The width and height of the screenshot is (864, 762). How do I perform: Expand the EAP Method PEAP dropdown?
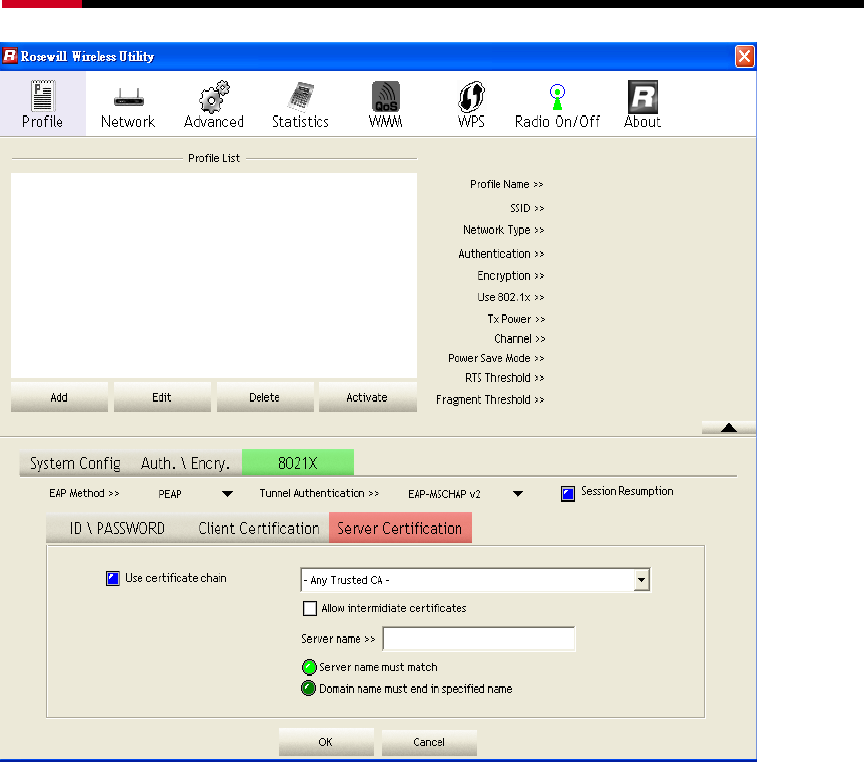point(227,493)
